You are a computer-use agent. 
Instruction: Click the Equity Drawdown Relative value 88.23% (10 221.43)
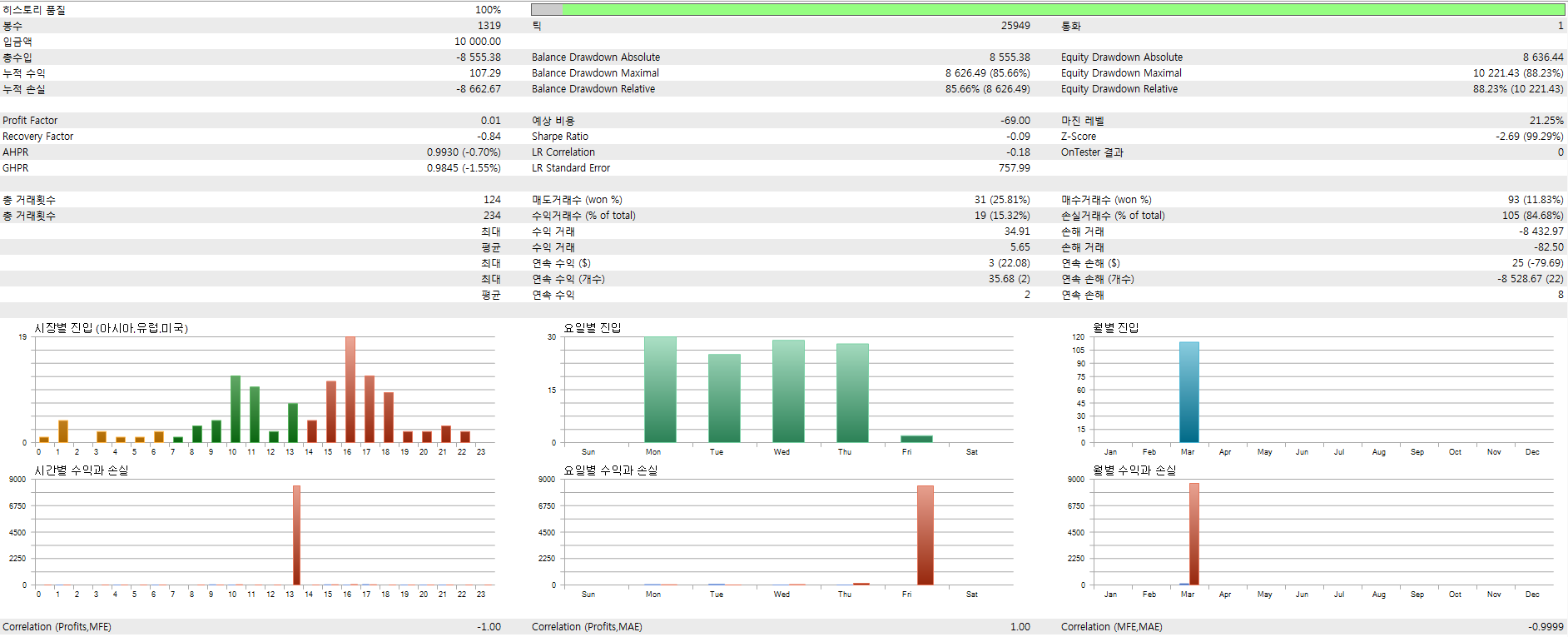point(1518,89)
